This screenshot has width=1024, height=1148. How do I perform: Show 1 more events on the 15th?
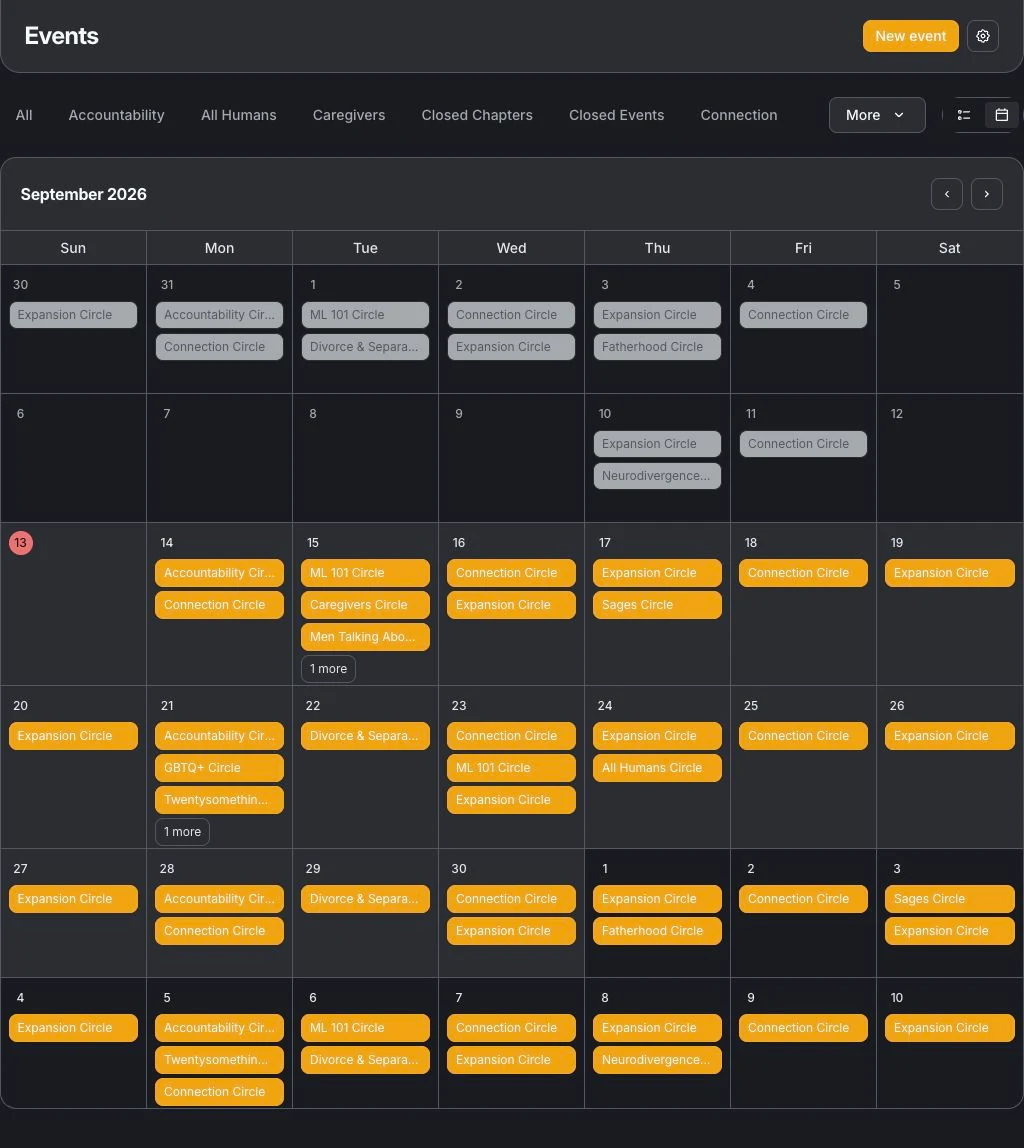328,668
